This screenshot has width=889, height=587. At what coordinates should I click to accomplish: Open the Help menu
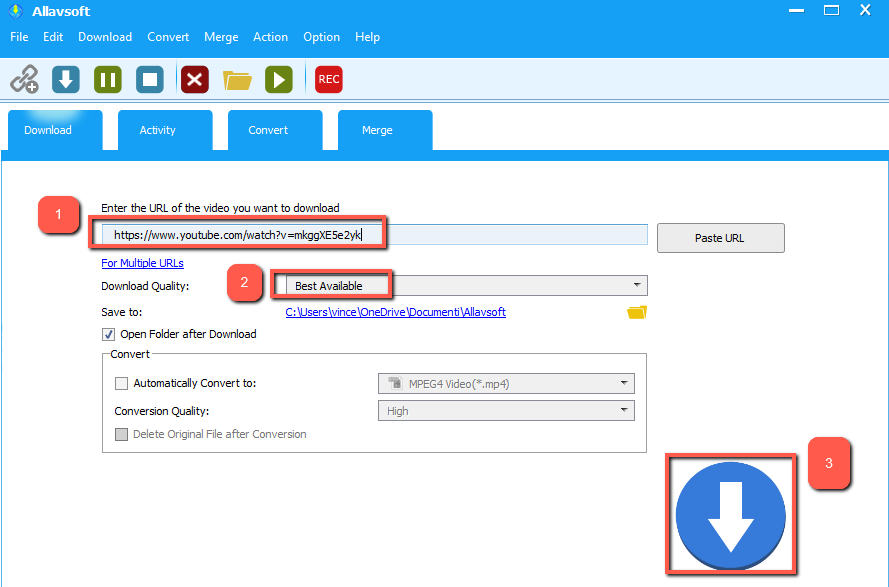click(x=367, y=37)
